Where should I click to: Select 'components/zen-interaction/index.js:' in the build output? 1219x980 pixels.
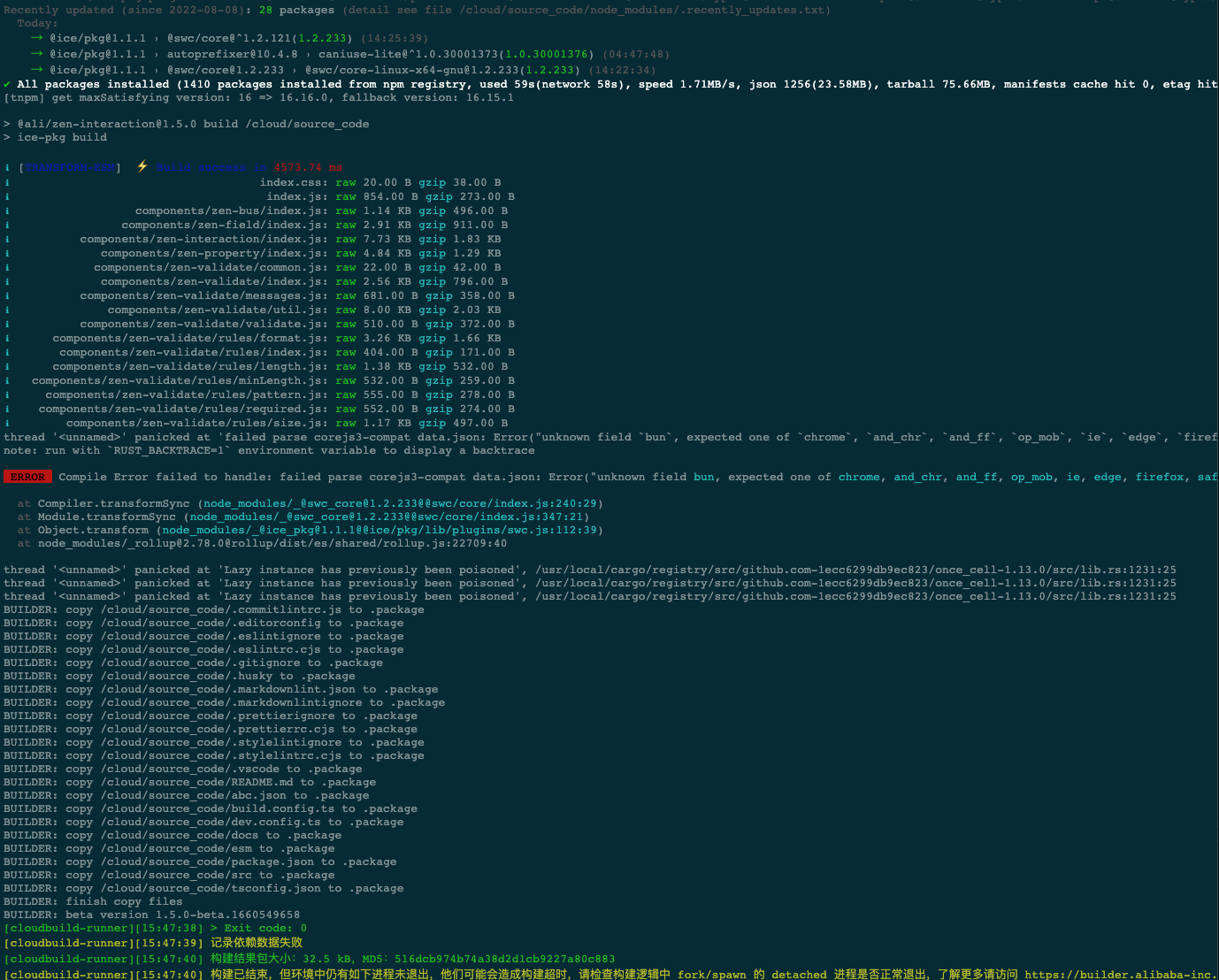coord(204,239)
